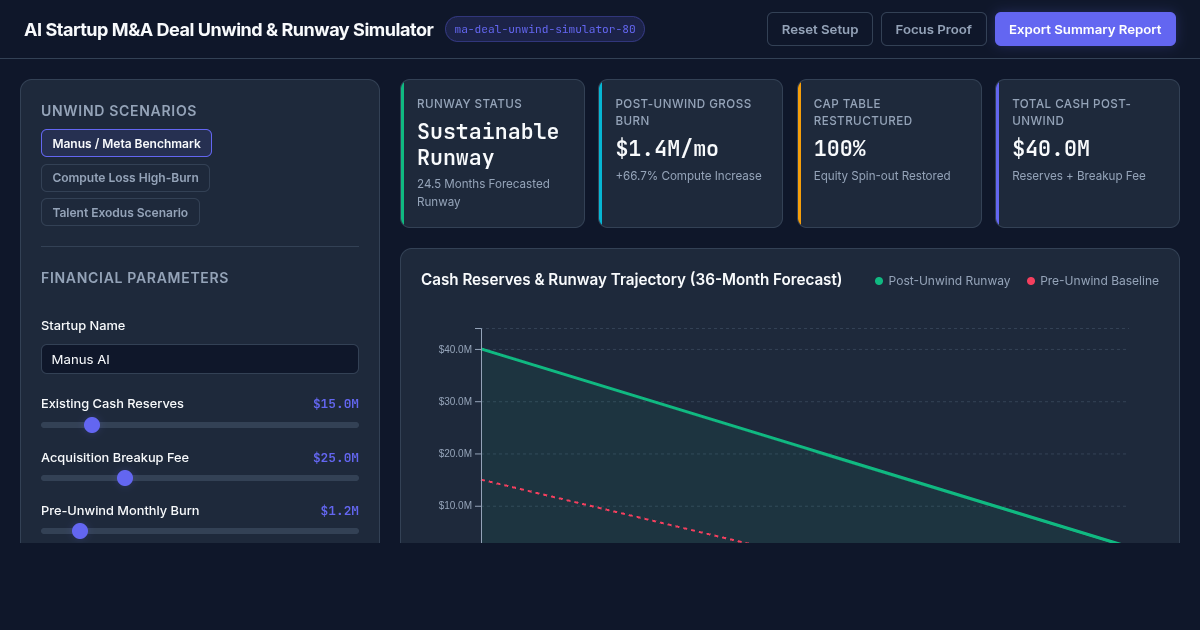Click the 24.5 Months Forecasted Runway text
Image resolution: width=1200 pixels, height=630 pixels.
(x=483, y=193)
